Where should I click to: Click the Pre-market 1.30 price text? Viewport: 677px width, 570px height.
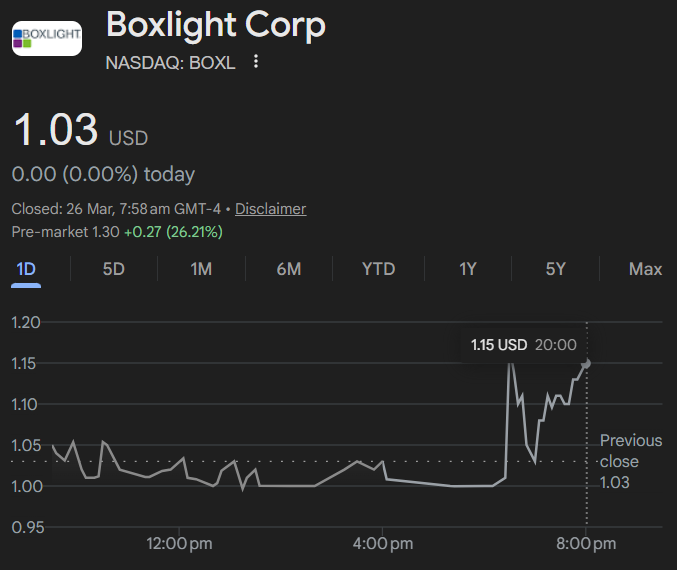(65, 232)
